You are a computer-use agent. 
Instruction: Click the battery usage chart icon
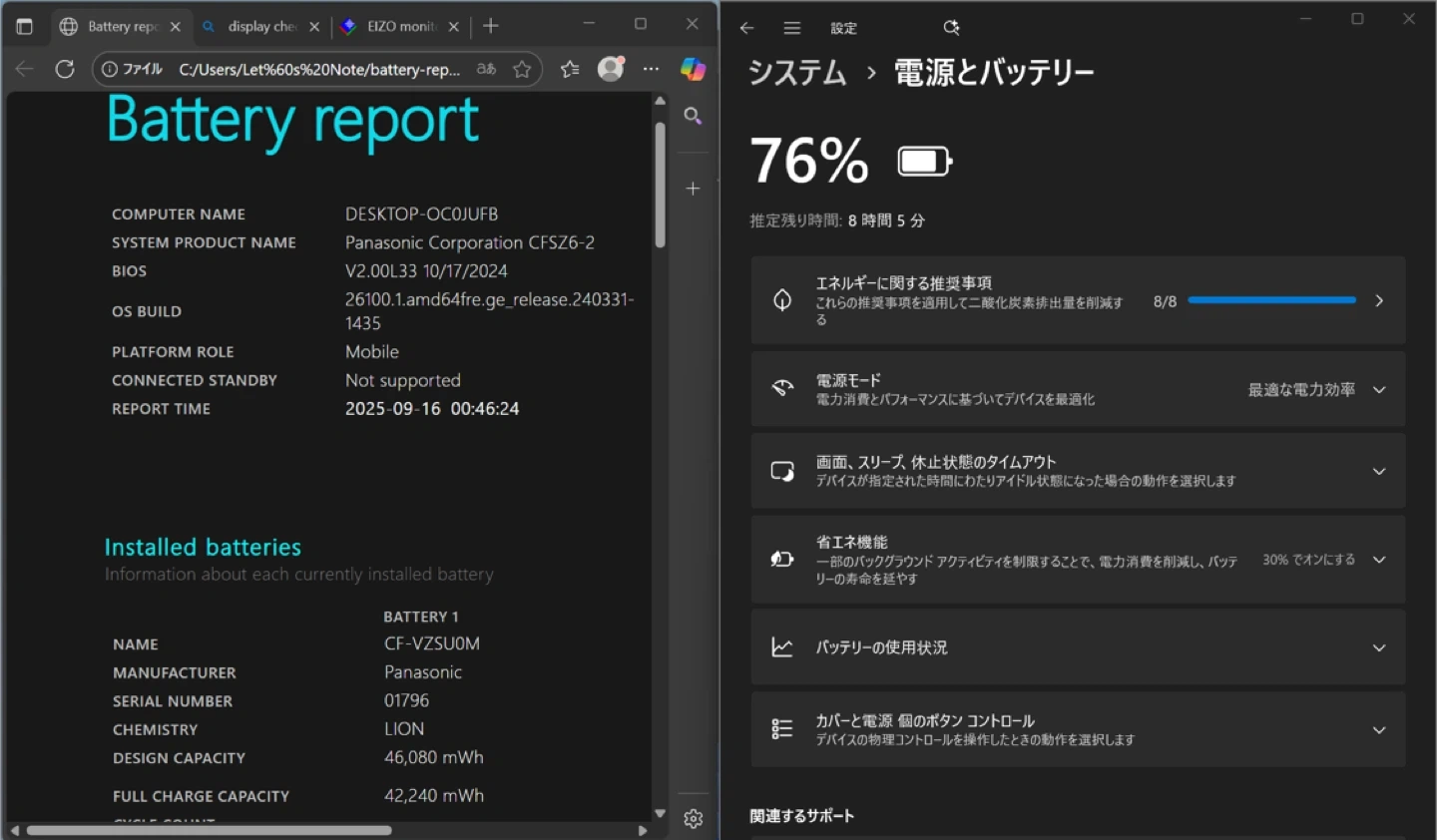tap(782, 647)
